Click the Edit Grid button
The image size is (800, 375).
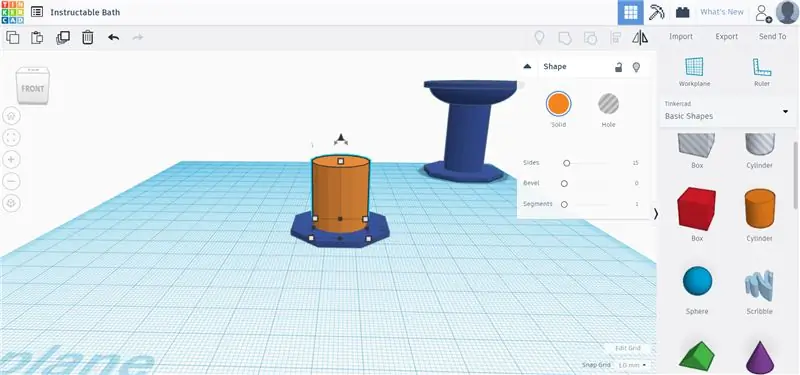coord(628,348)
